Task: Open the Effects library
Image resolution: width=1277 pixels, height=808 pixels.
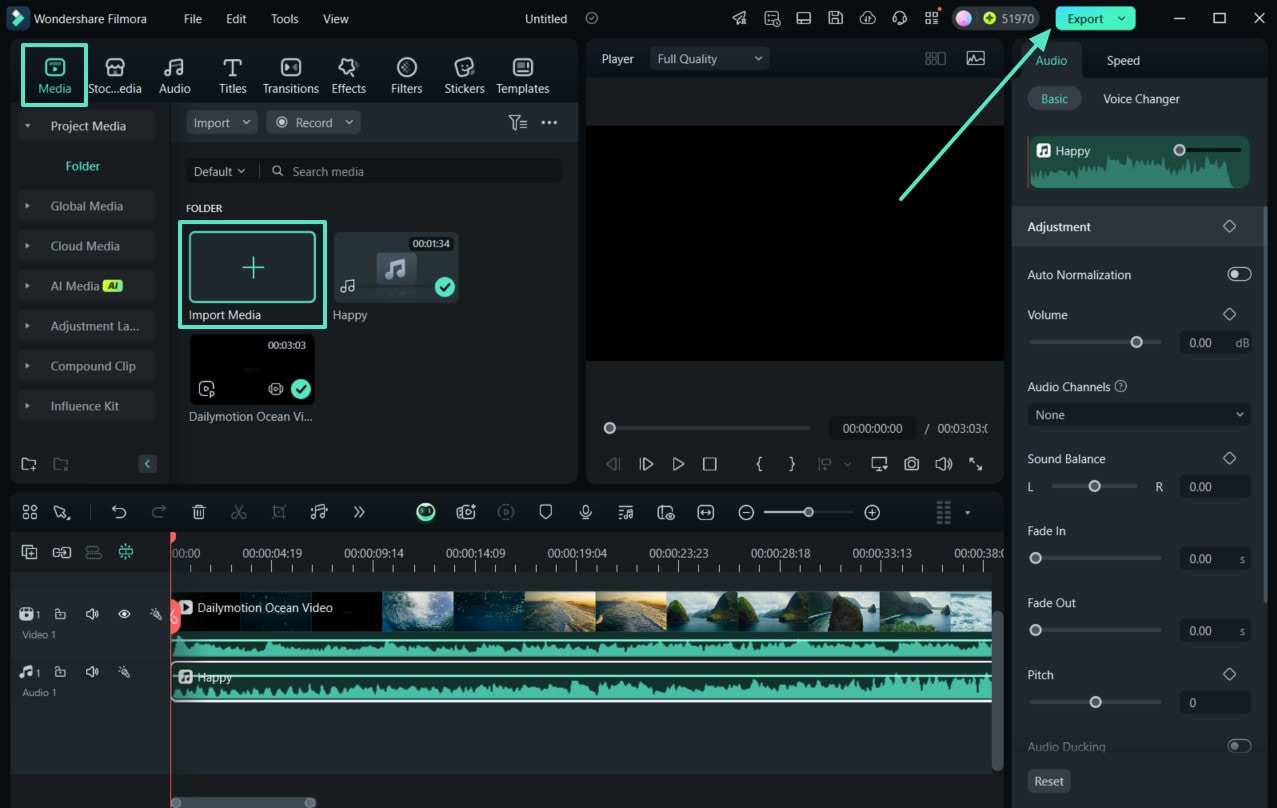Action: [x=348, y=75]
